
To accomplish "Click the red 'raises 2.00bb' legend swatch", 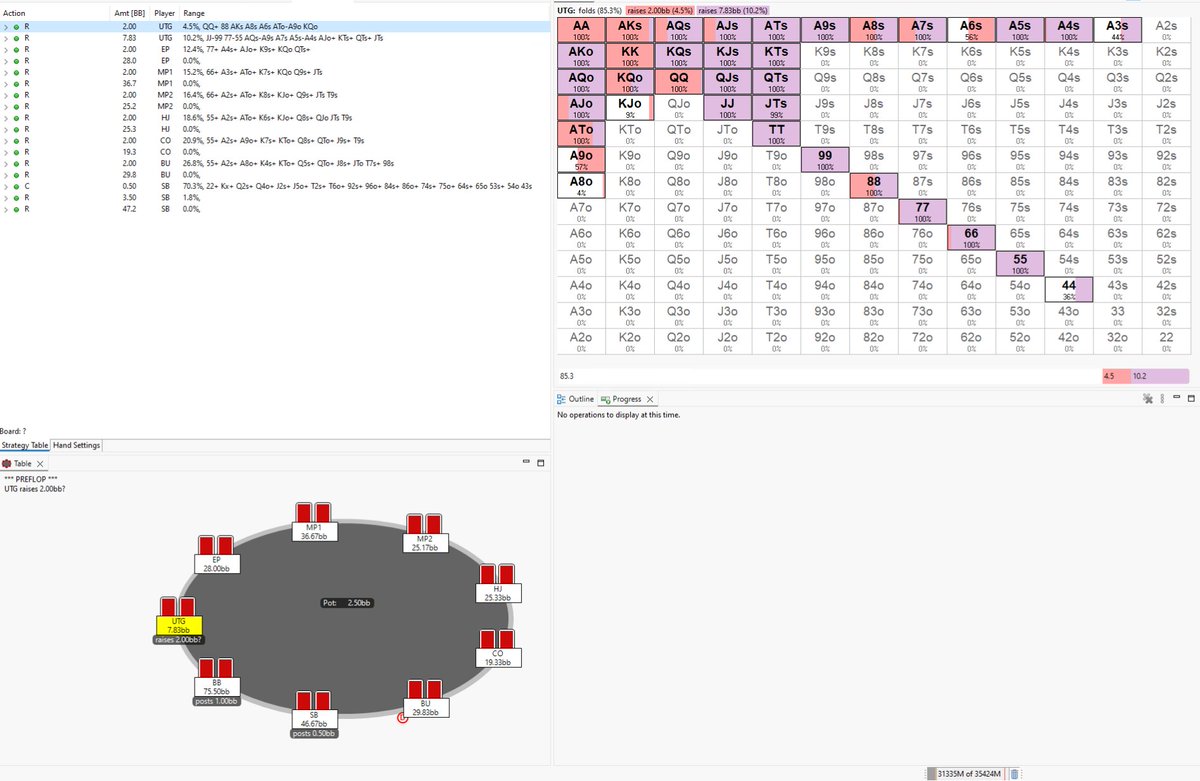I will 660,9.
